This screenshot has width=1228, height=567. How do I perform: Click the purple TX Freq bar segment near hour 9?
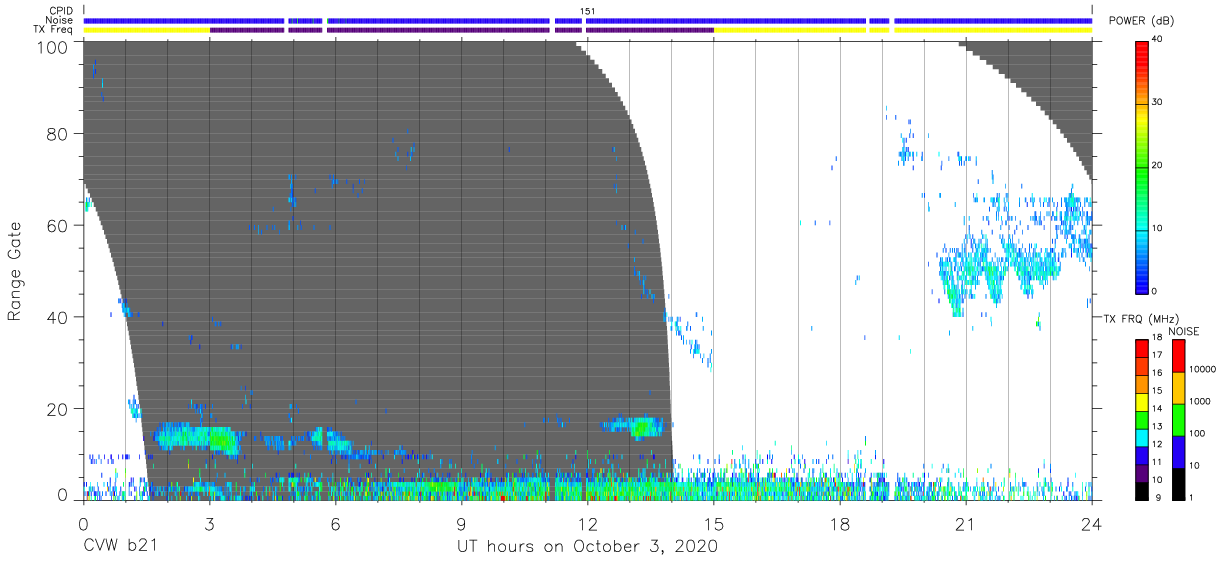440,30
